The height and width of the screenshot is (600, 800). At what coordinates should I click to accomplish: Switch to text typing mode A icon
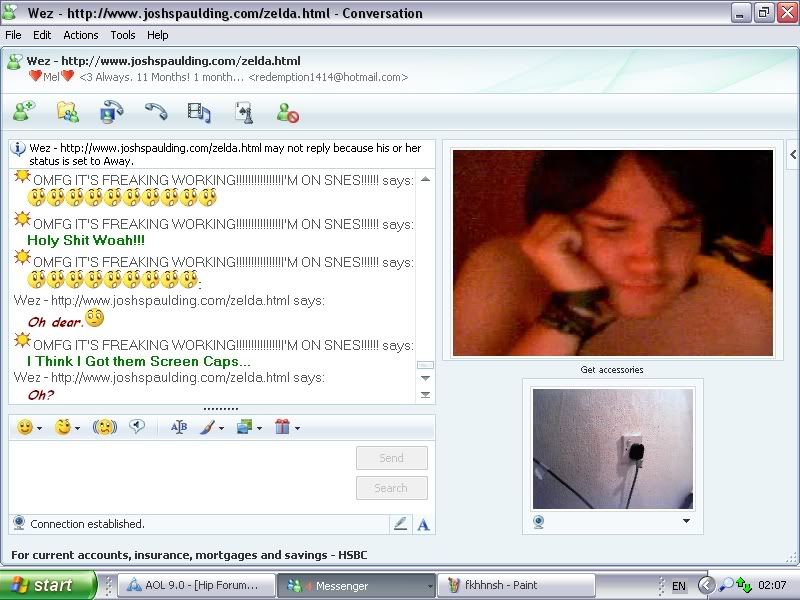(x=423, y=523)
